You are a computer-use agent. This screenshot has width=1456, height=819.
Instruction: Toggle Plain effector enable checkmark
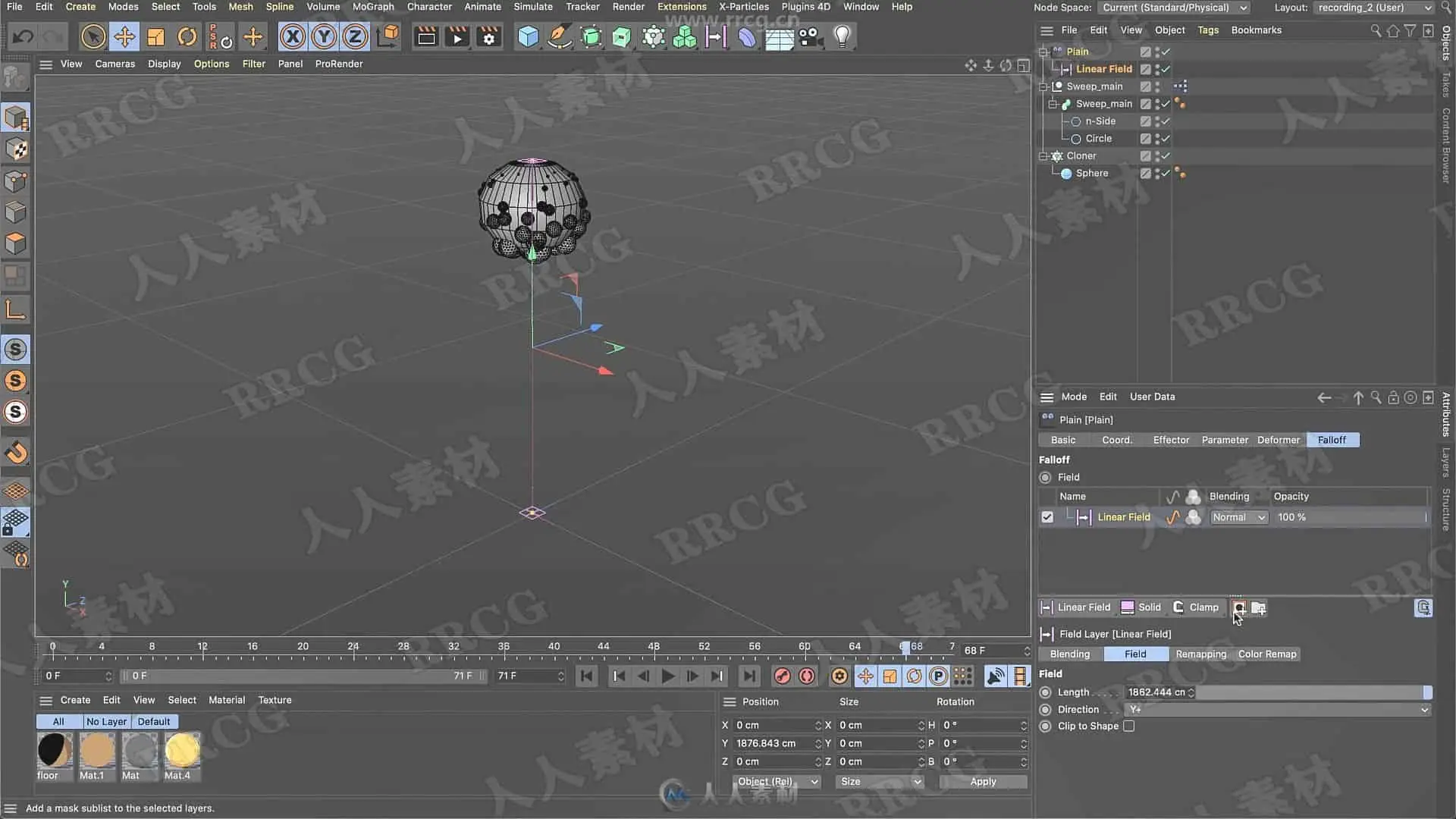pos(1166,52)
